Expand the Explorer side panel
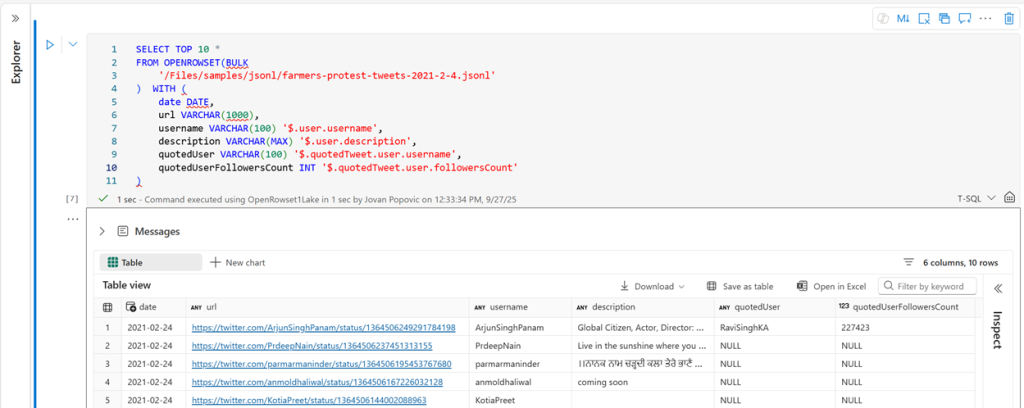Image resolution: width=1024 pixels, height=408 pixels. 15,17
